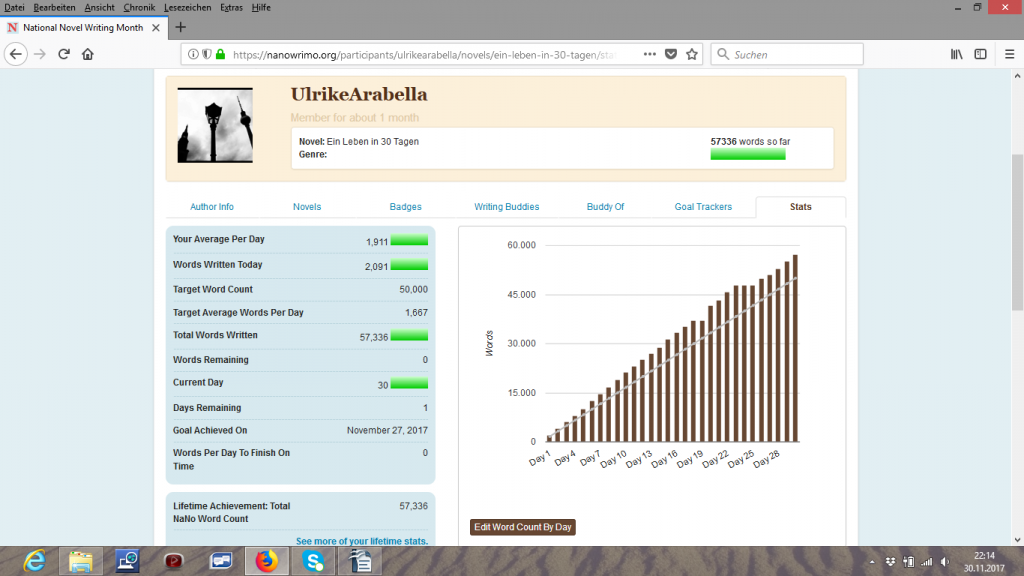Viewport: 1024px width, 576px height.
Task: Open the Chronik menu
Action: click(x=139, y=7)
